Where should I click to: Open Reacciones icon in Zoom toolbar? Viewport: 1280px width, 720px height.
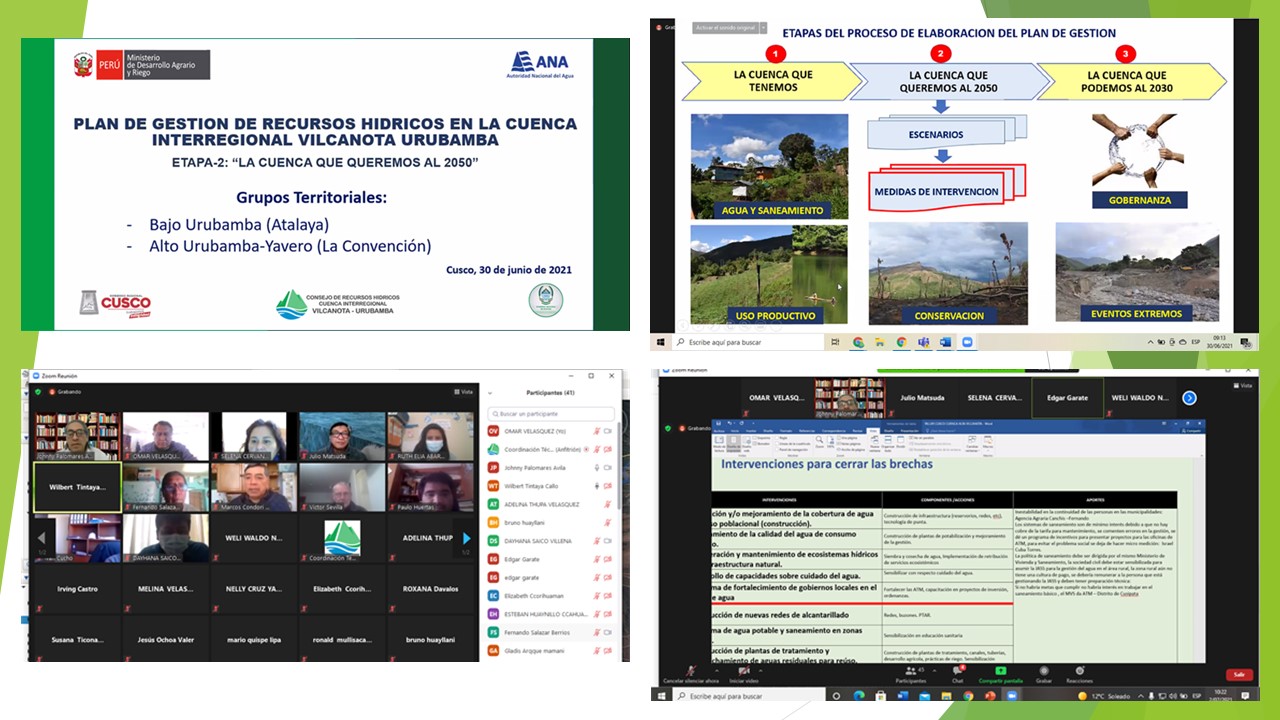pyautogui.click(x=1079, y=671)
